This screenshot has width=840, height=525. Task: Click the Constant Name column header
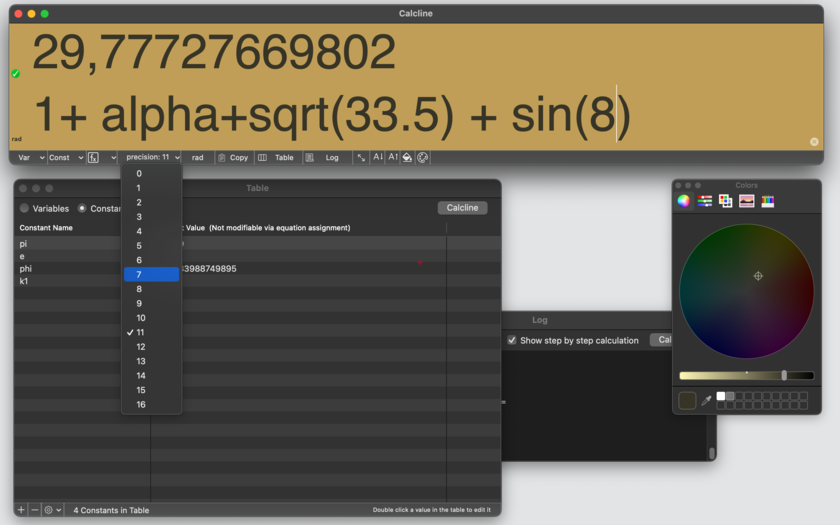click(46, 228)
